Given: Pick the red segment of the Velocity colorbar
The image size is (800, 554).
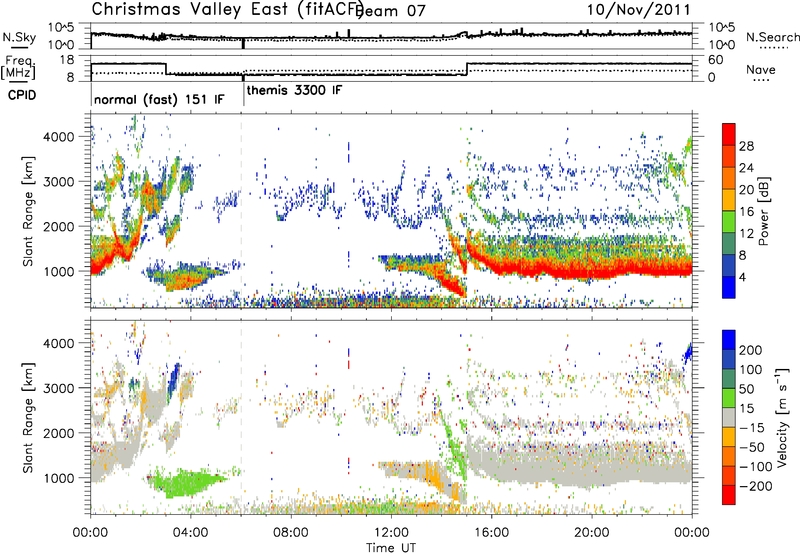Looking at the screenshot, I should [729, 495].
